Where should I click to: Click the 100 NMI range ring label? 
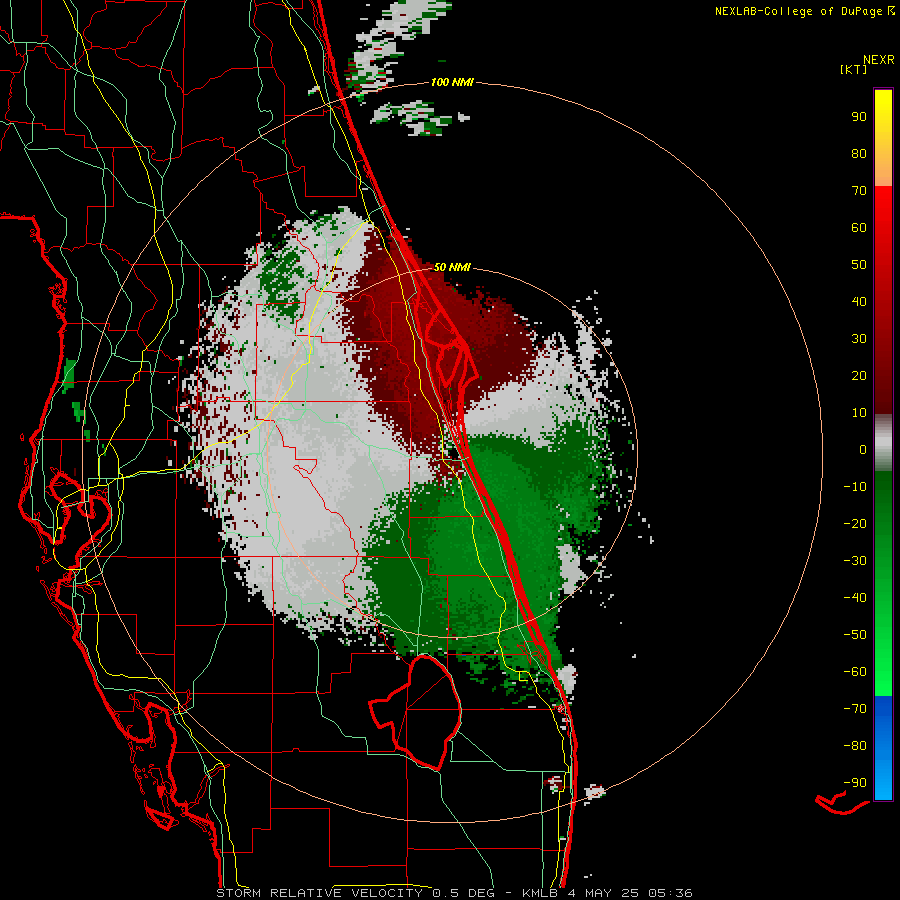[x=452, y=82]
